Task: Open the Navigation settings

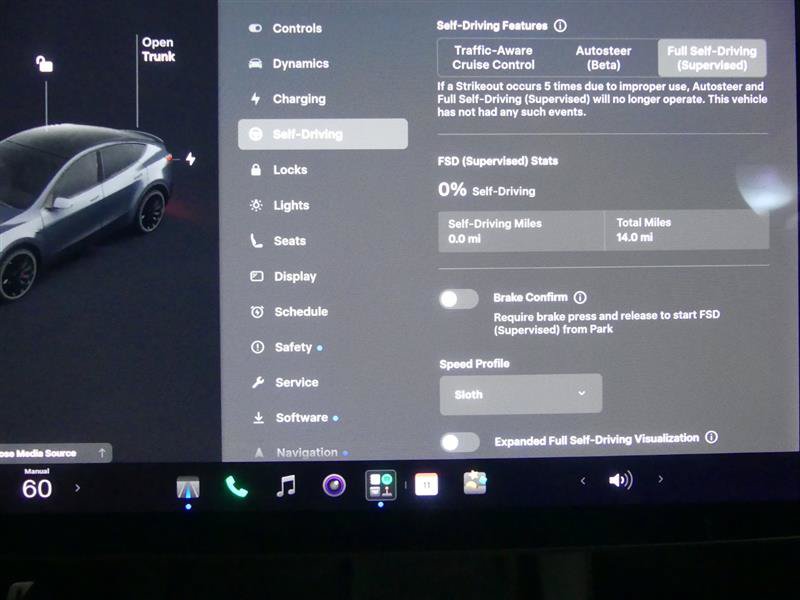Action: coord(307,453)
